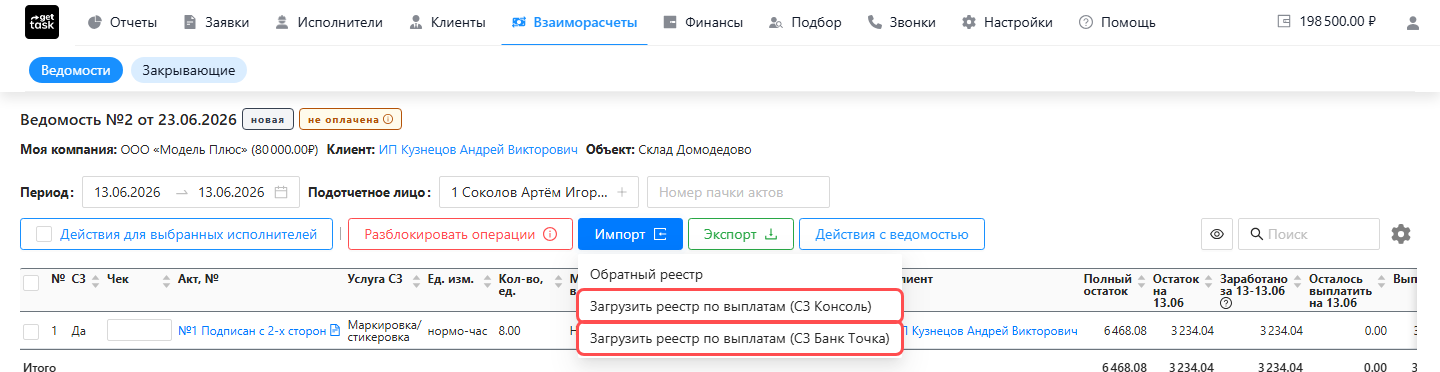Click the Да value in СЗ column
Screen dimensions: 1440x372
coord(79,331)
